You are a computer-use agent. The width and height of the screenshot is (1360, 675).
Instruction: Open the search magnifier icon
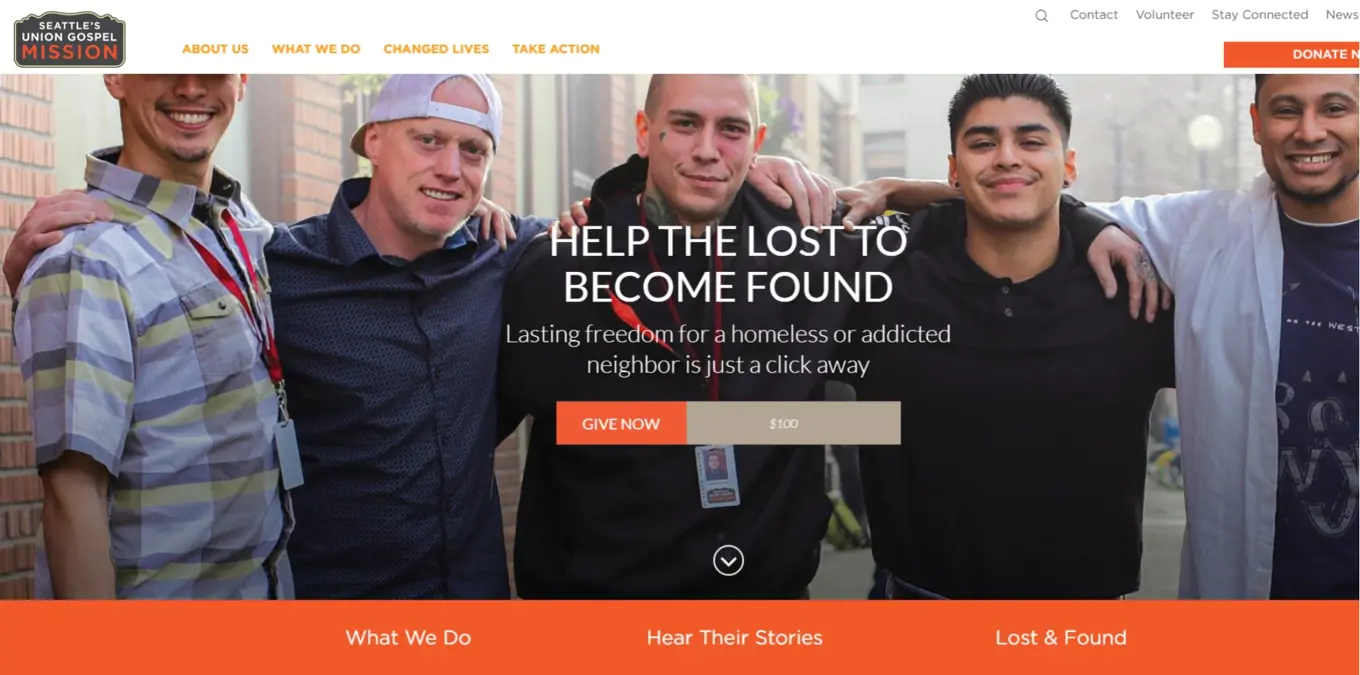point(1041,16)
